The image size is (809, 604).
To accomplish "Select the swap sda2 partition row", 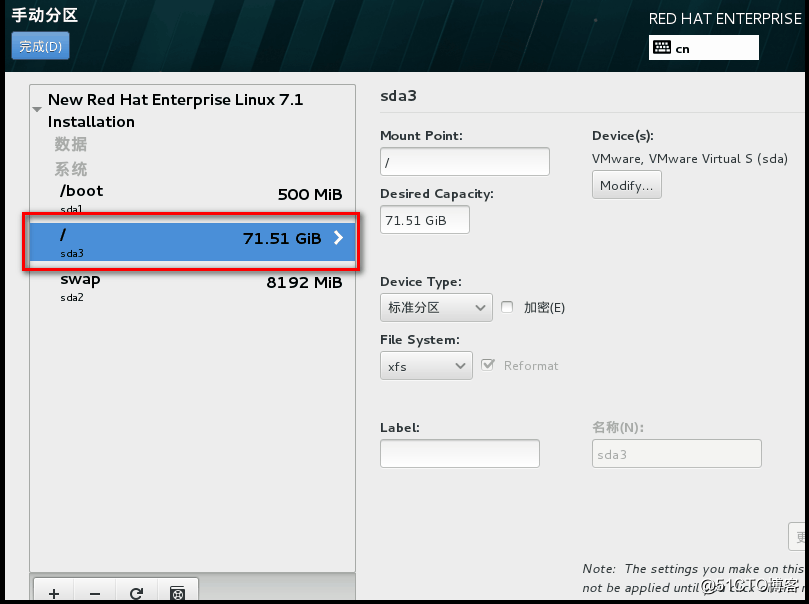I will (x=193, y=287).
